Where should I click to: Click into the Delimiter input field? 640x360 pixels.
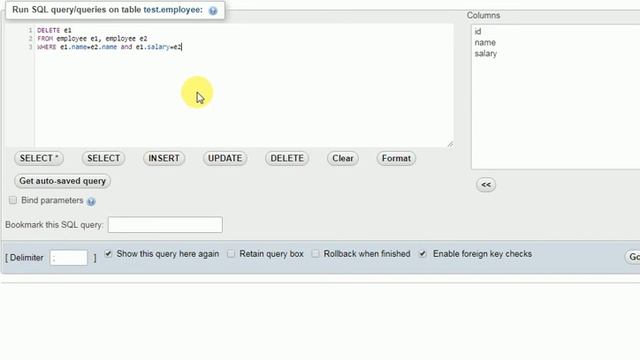point(69,258)
